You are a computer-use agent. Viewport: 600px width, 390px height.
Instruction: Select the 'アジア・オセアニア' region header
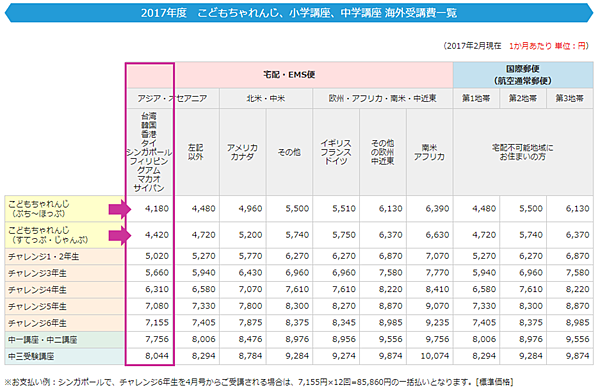click(173, 98)
